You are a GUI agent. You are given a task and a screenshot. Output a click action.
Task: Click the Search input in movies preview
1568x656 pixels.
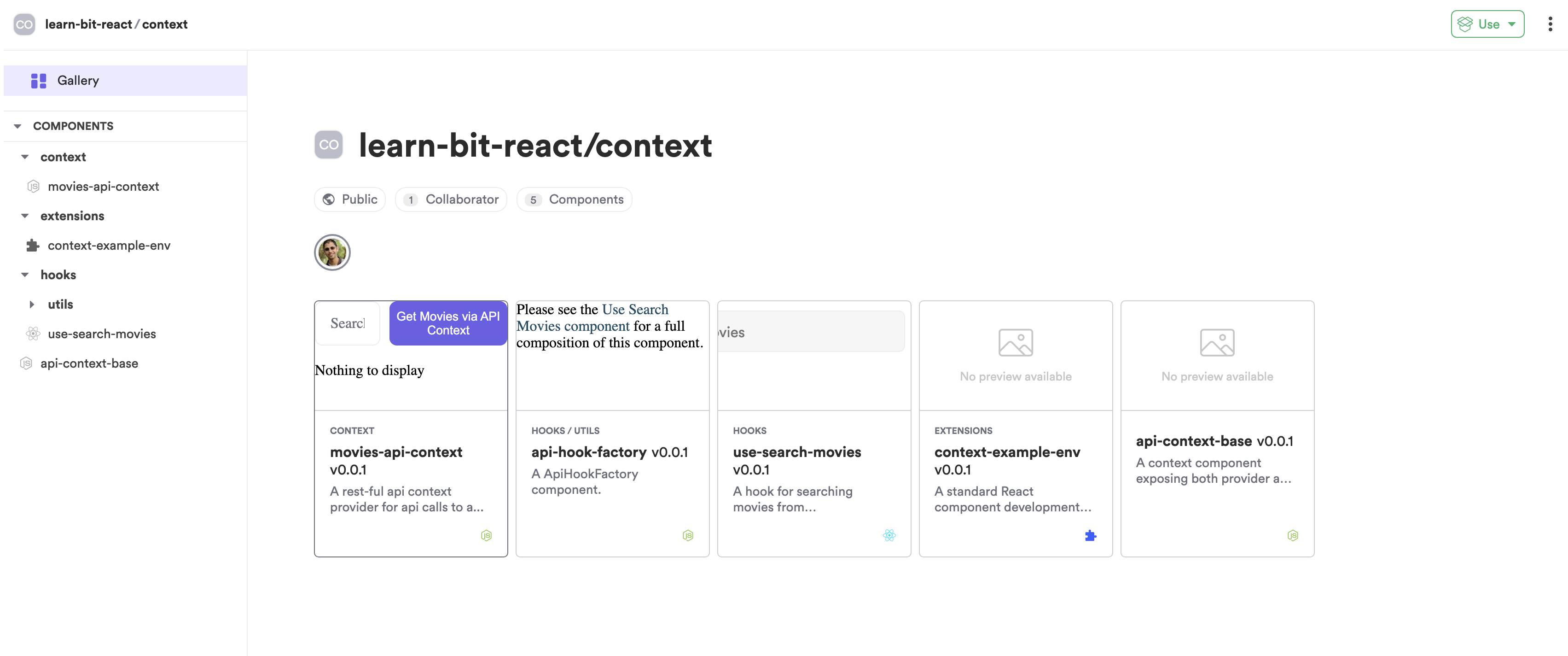348,323
